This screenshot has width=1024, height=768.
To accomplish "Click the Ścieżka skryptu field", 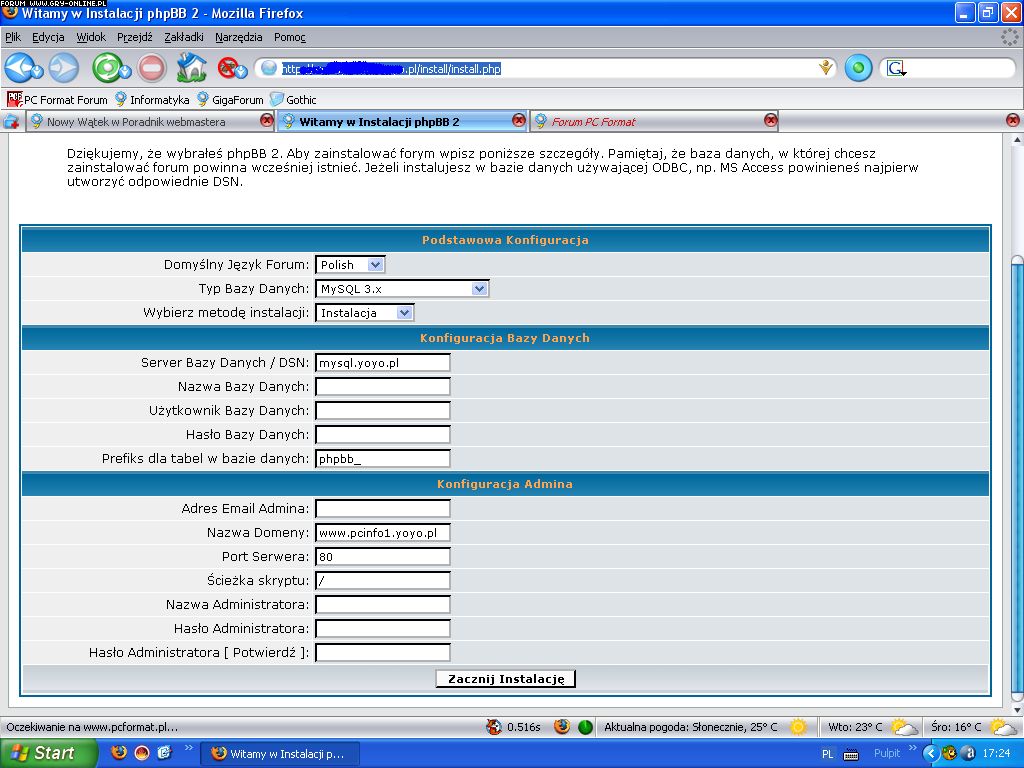I will (x=383, y=580).
